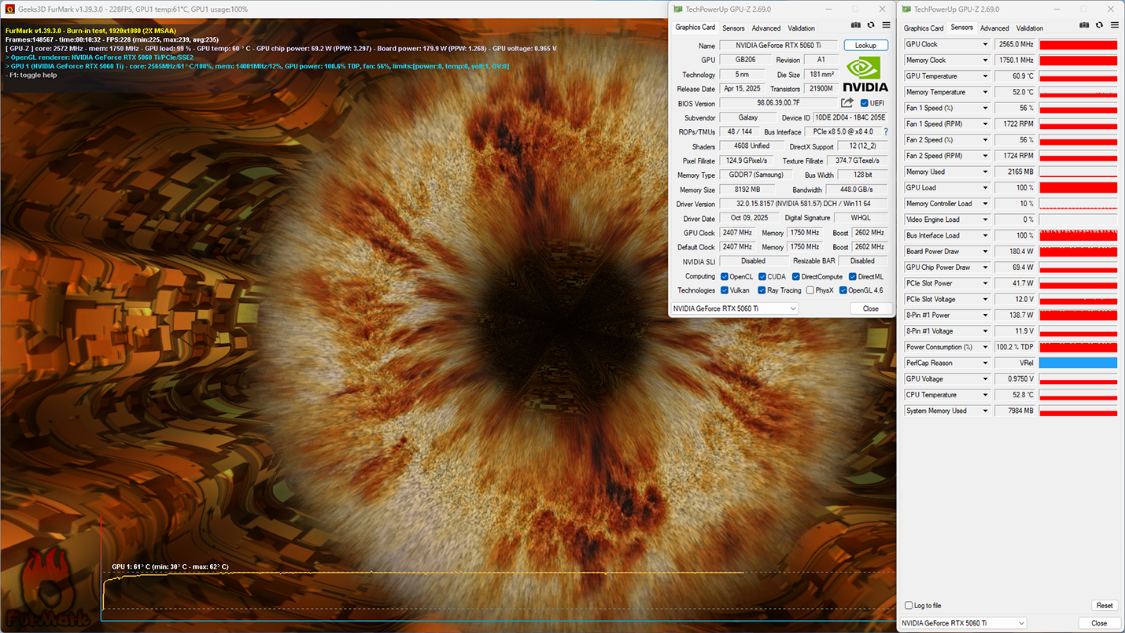Image resolution: width=1125 pixels, height=633 pixels.
Task: Click Close button in Graphics Card window
Action: click(x=870, y=309)
